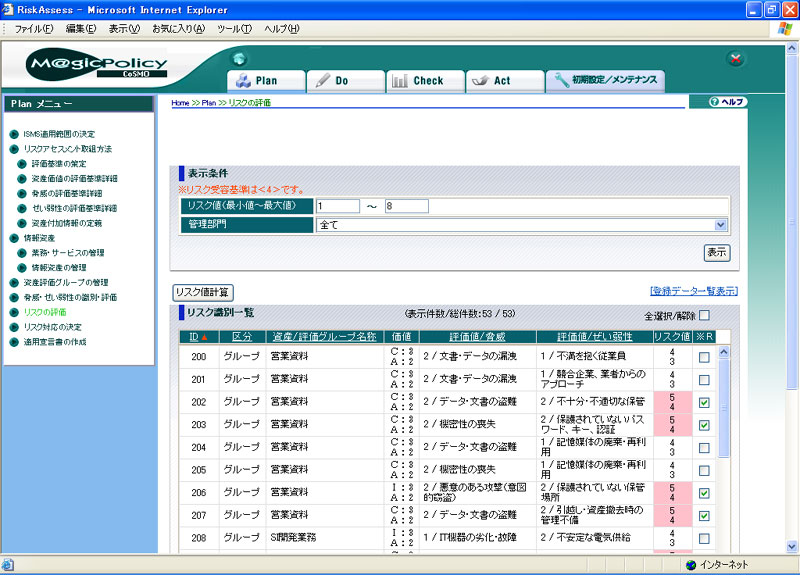
Task: Open the 登録データ一覧表示 link
Action: (694, 291)
